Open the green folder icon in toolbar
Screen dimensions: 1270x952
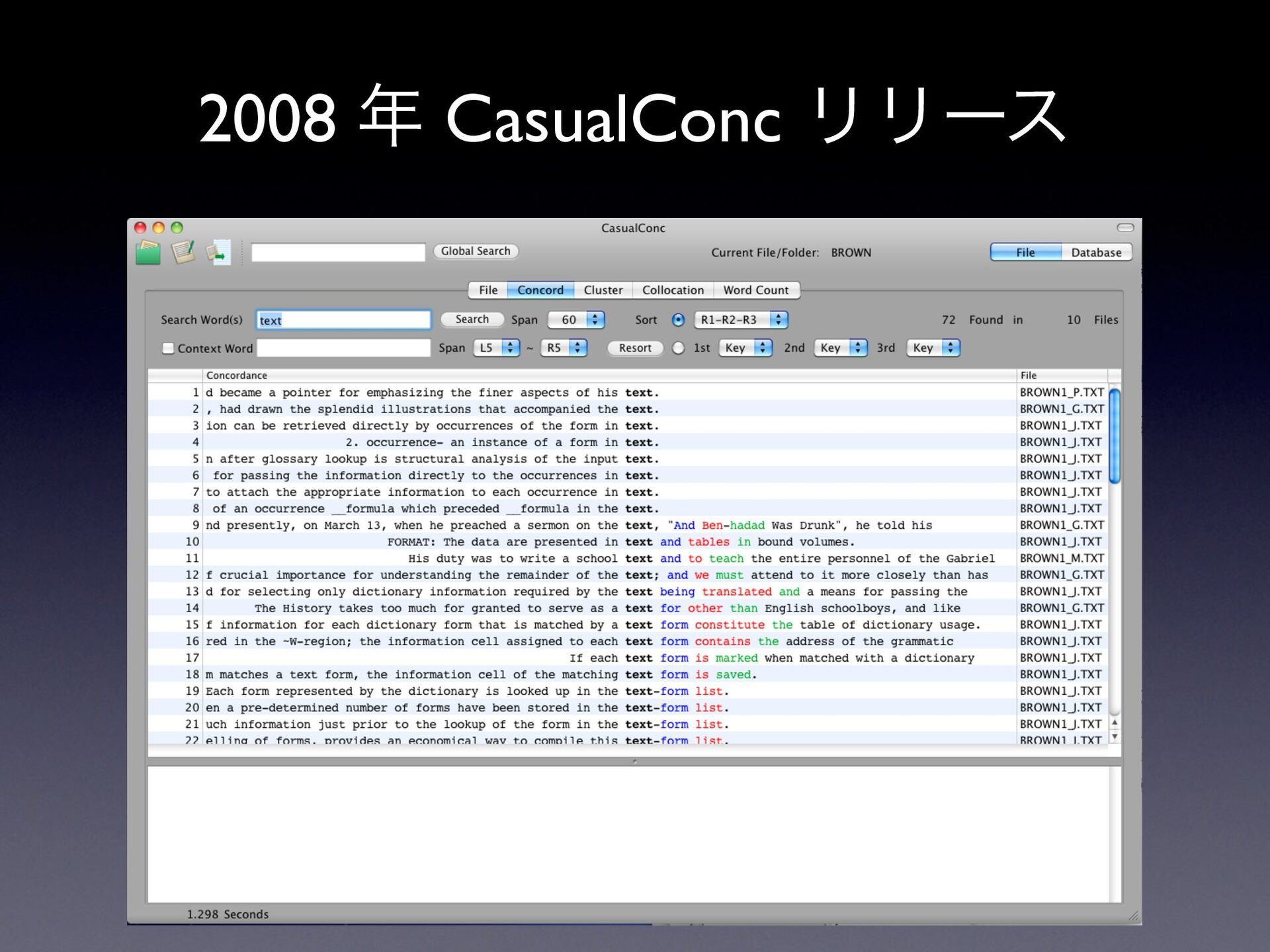pos(148,253)
